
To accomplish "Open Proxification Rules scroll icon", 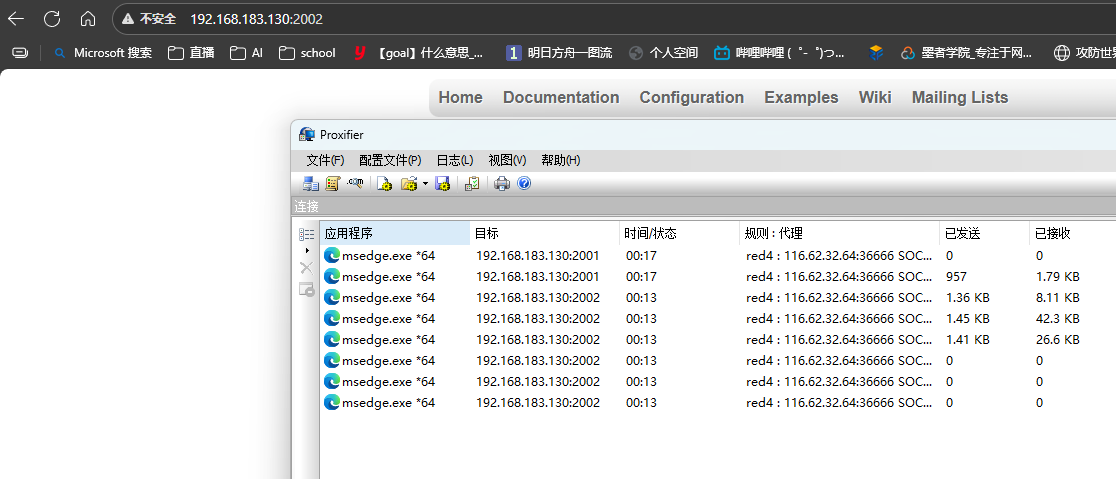I will pyautogui.click(x=332, y=184).
